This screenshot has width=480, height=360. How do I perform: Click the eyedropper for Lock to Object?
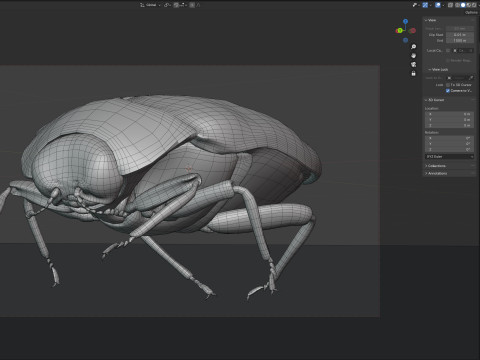471,78
